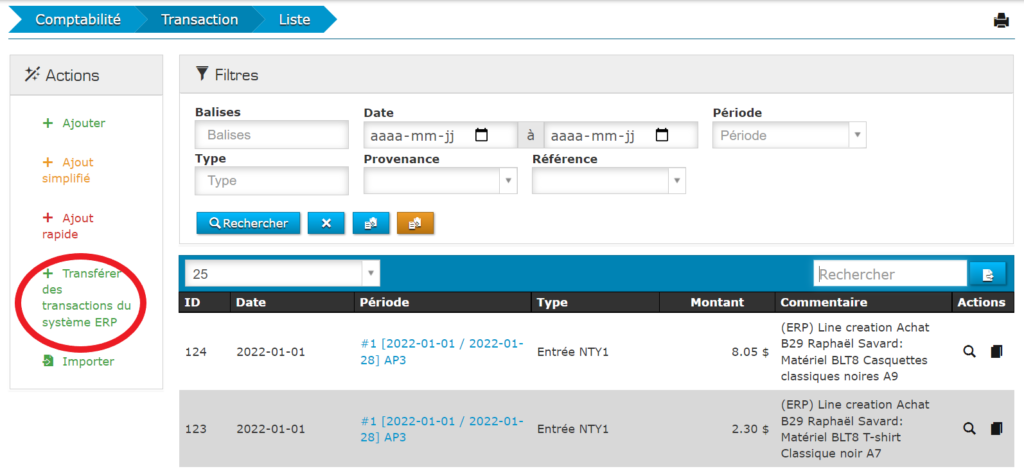Select the Transaction breadcrumb item
The height and width of the screenshot is (469, 1024).
coord(200,19)
